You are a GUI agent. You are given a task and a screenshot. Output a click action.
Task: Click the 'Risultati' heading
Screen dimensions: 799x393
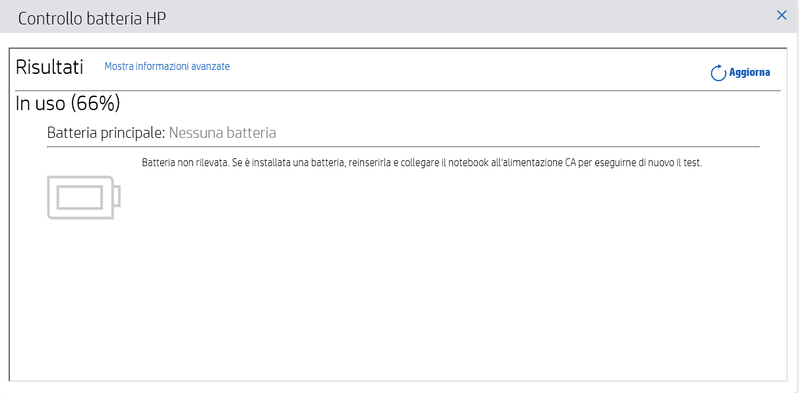pyautogui.click(x=49, y=67)
